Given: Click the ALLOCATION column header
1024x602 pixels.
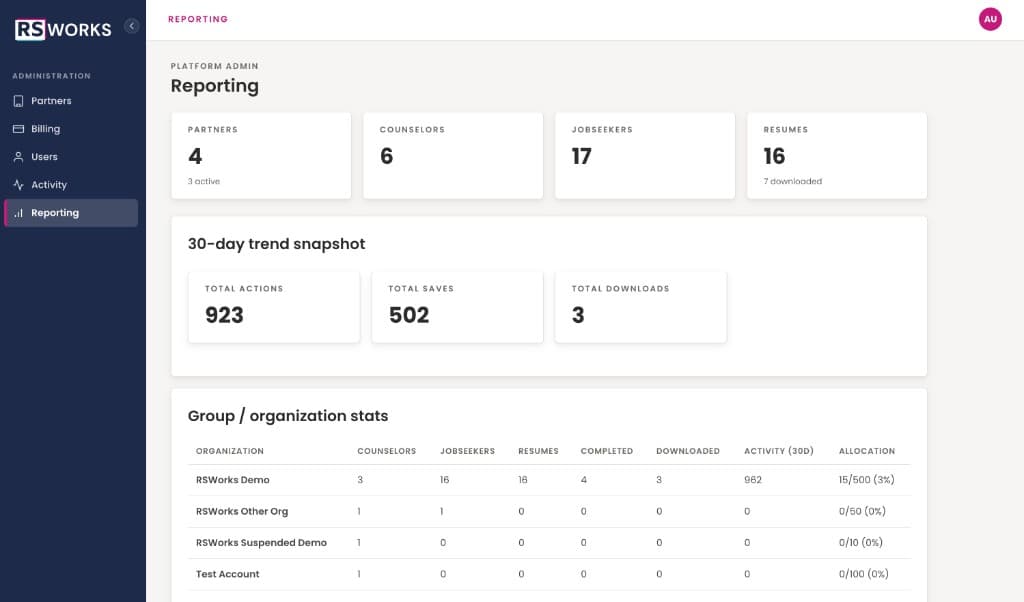Looking at the screenshot, I should [867, 451].
